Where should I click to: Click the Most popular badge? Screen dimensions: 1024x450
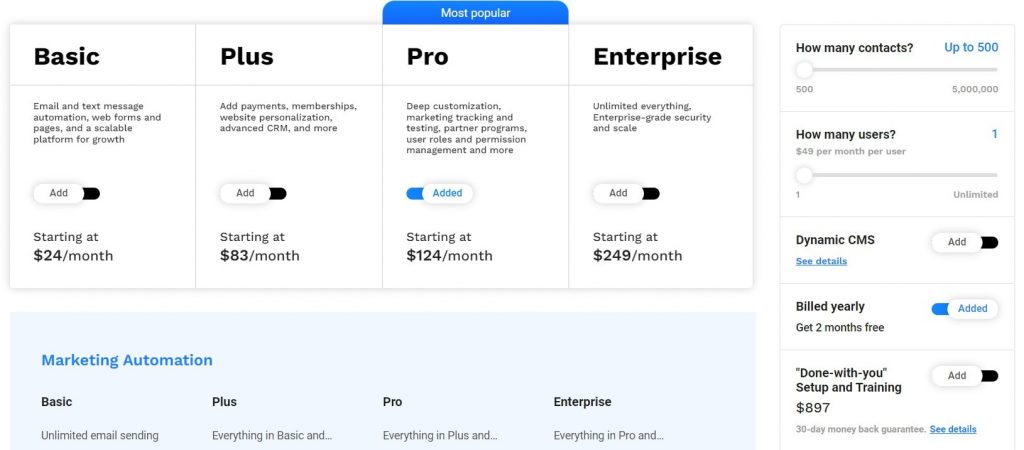[x=475, y=13]
